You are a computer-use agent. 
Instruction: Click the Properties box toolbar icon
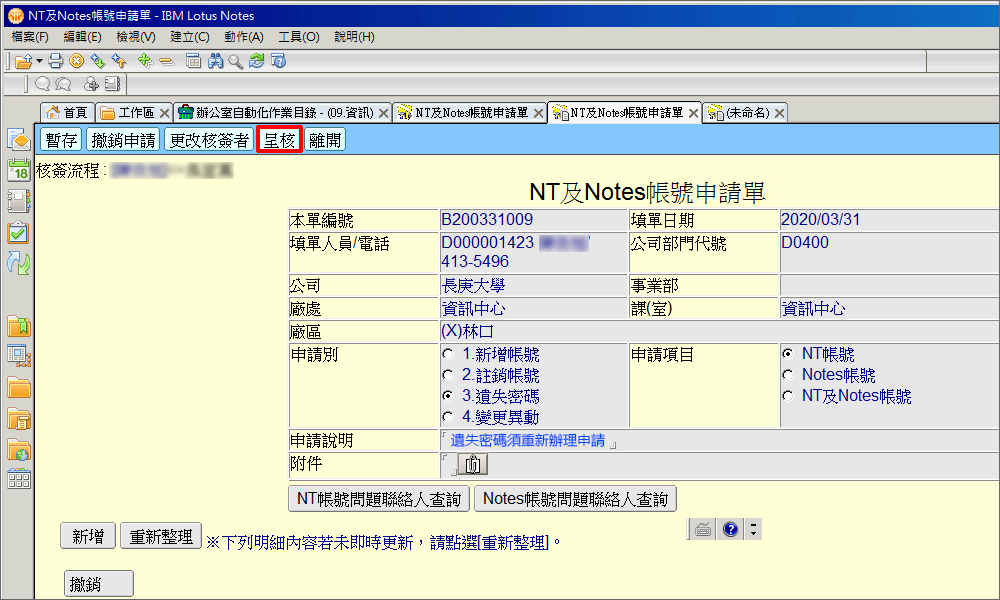tap(193, 61)
